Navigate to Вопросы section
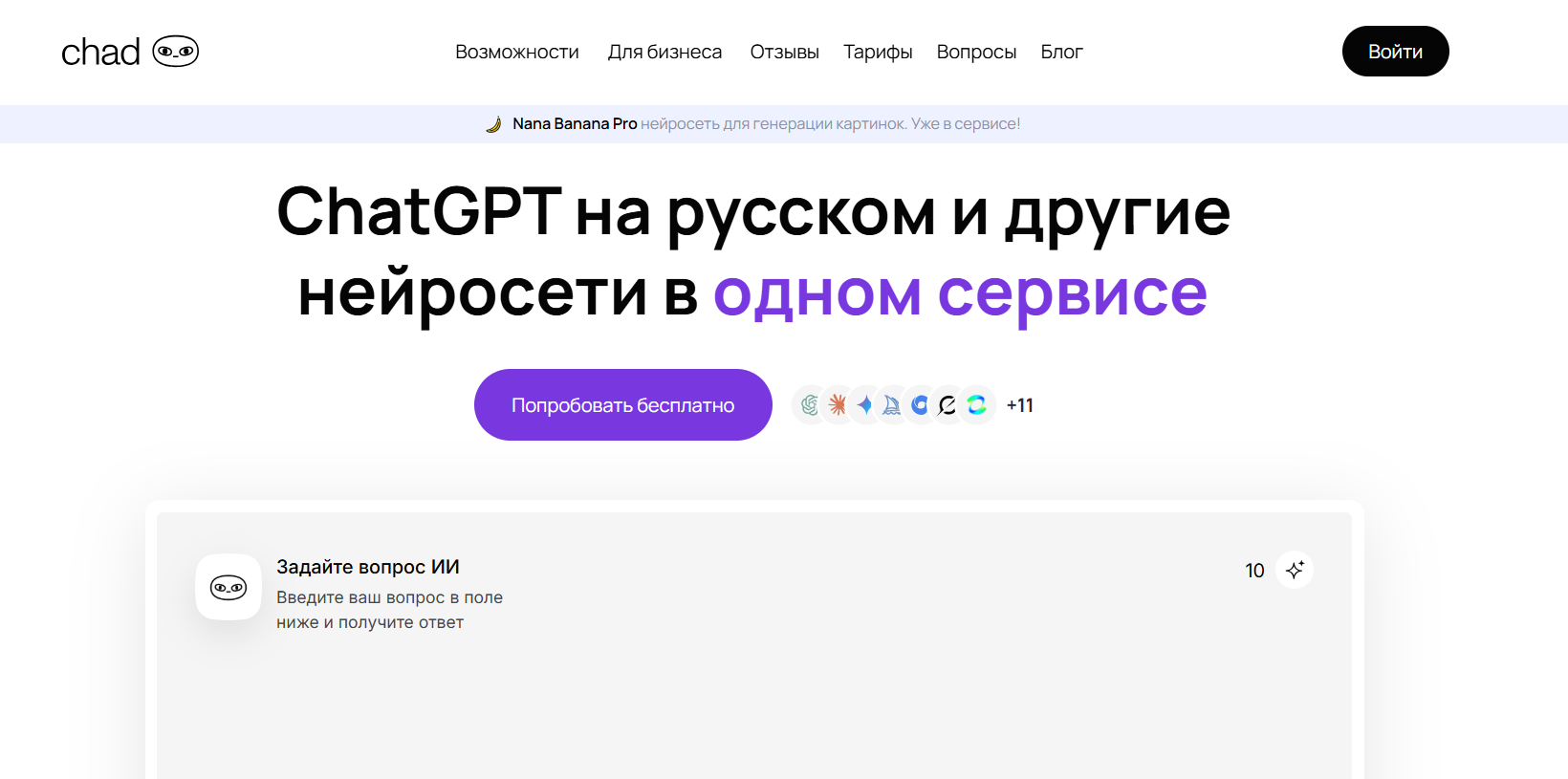Screen dimensions: 1568x779 976,52
